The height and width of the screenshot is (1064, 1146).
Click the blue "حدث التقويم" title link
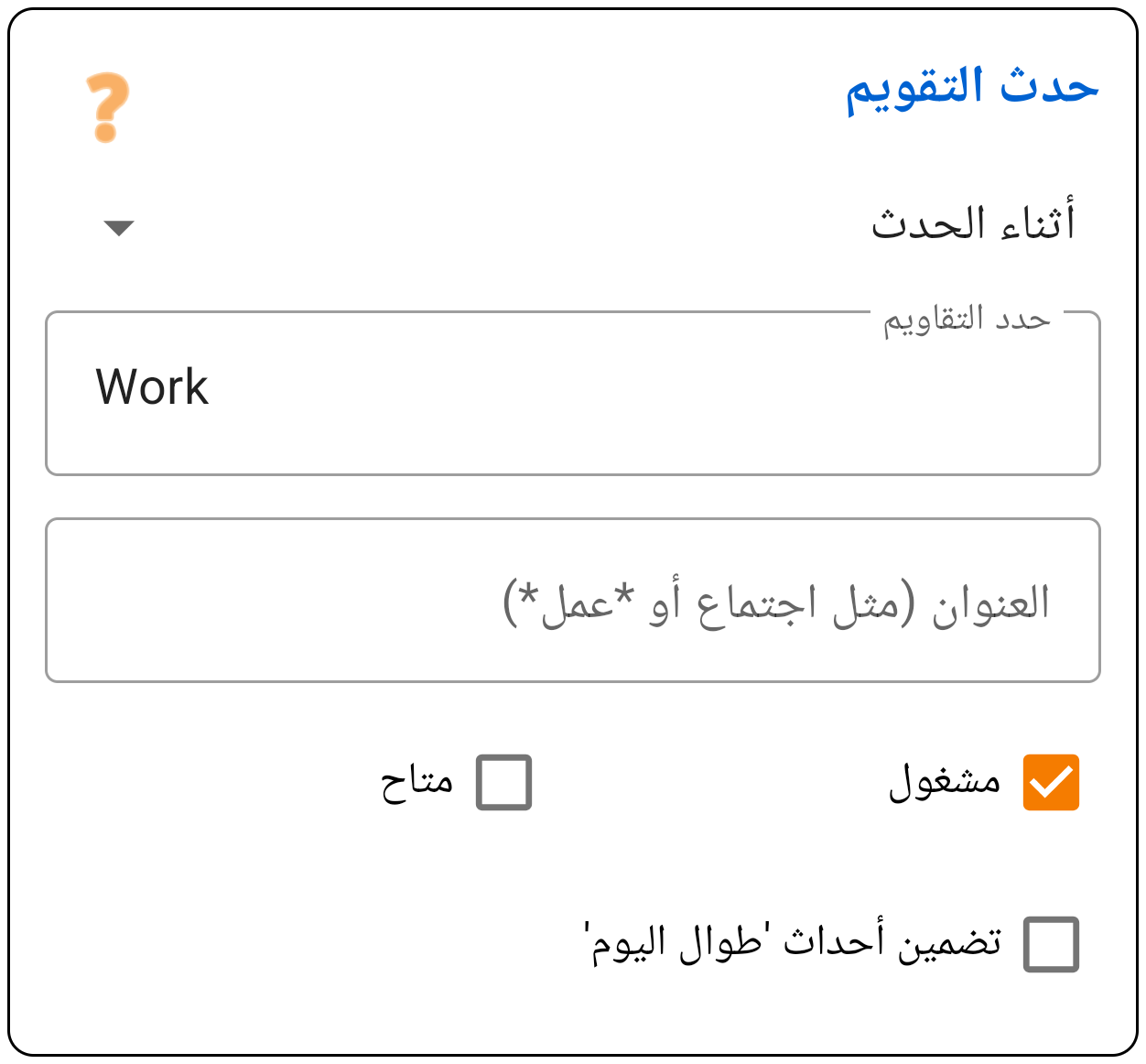[x=972, y=88]
